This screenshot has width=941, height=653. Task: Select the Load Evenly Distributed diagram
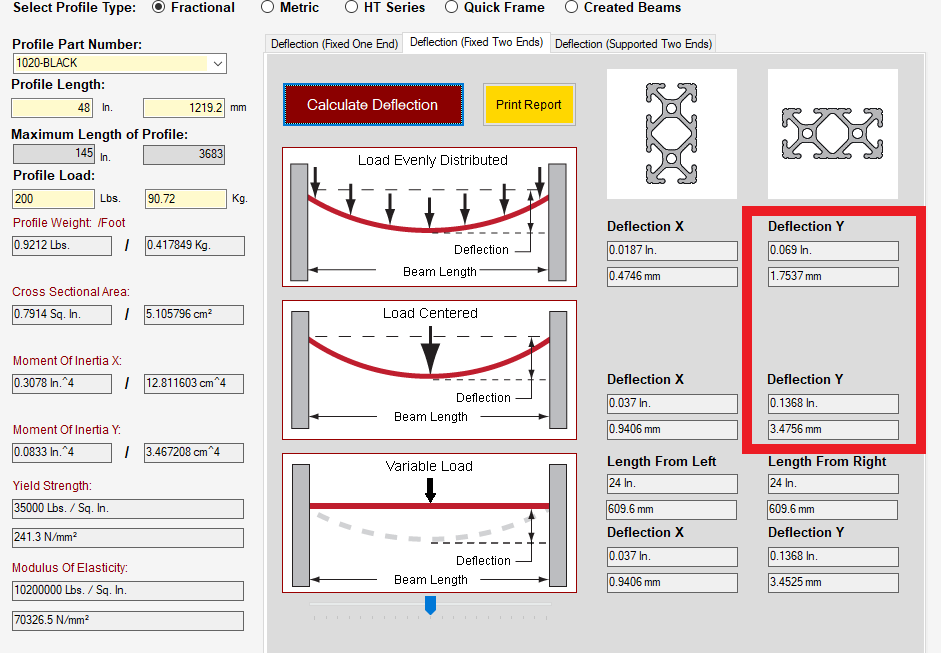click(x=429, y=216)
